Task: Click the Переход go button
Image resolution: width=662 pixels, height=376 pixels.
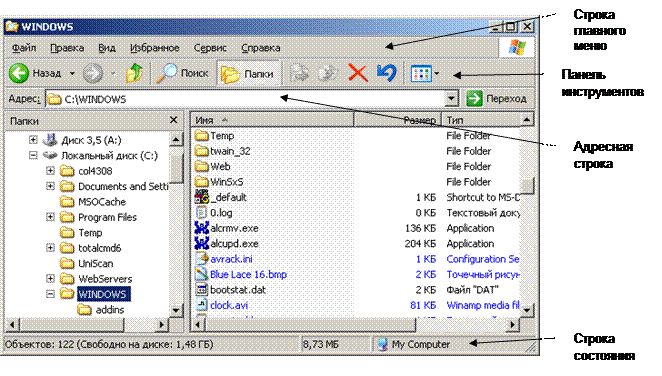Action: [497, 99]
